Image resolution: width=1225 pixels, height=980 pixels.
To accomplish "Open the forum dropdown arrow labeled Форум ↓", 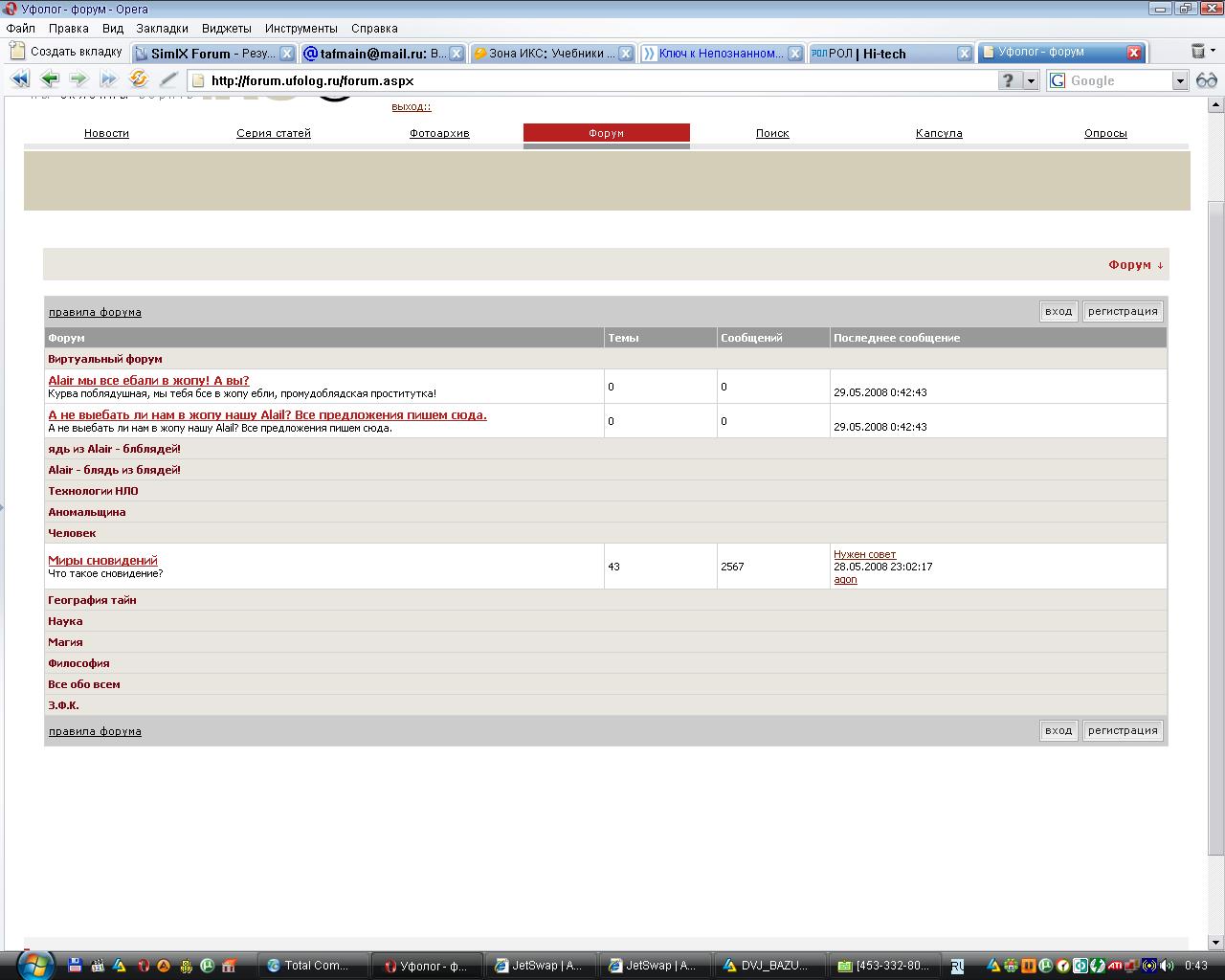I will coord(1136,265).
